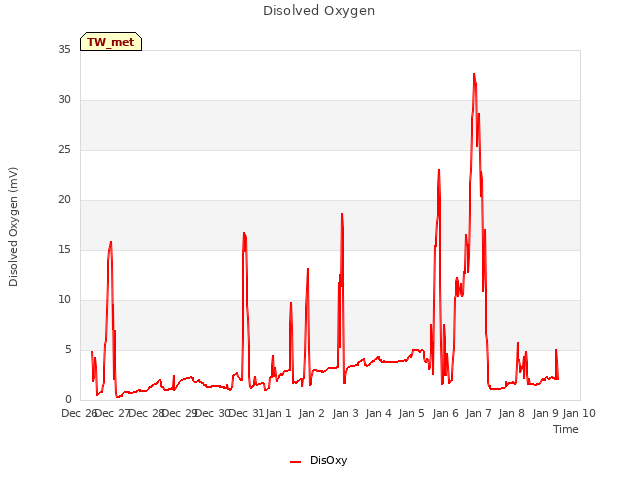Click the x-axis label Jan 6
The height and width of the screenshot is (480, 640).
click(445, 413)
